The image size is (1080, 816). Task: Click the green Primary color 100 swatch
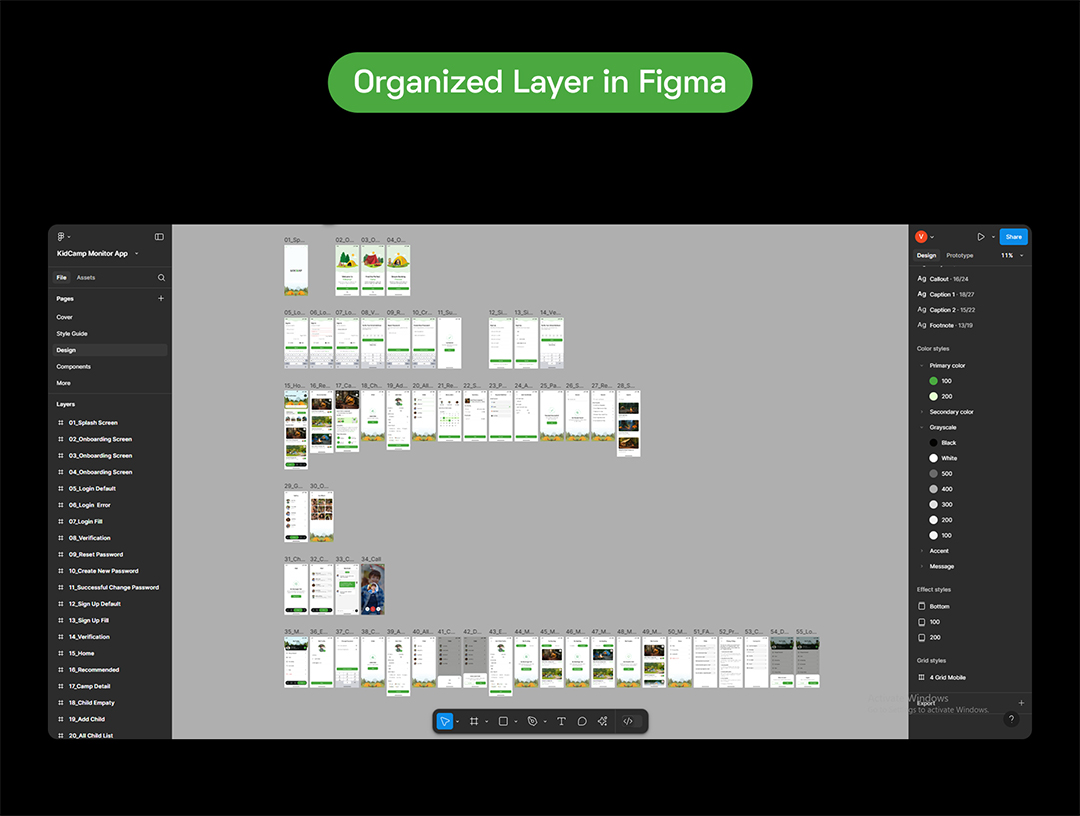934,381
